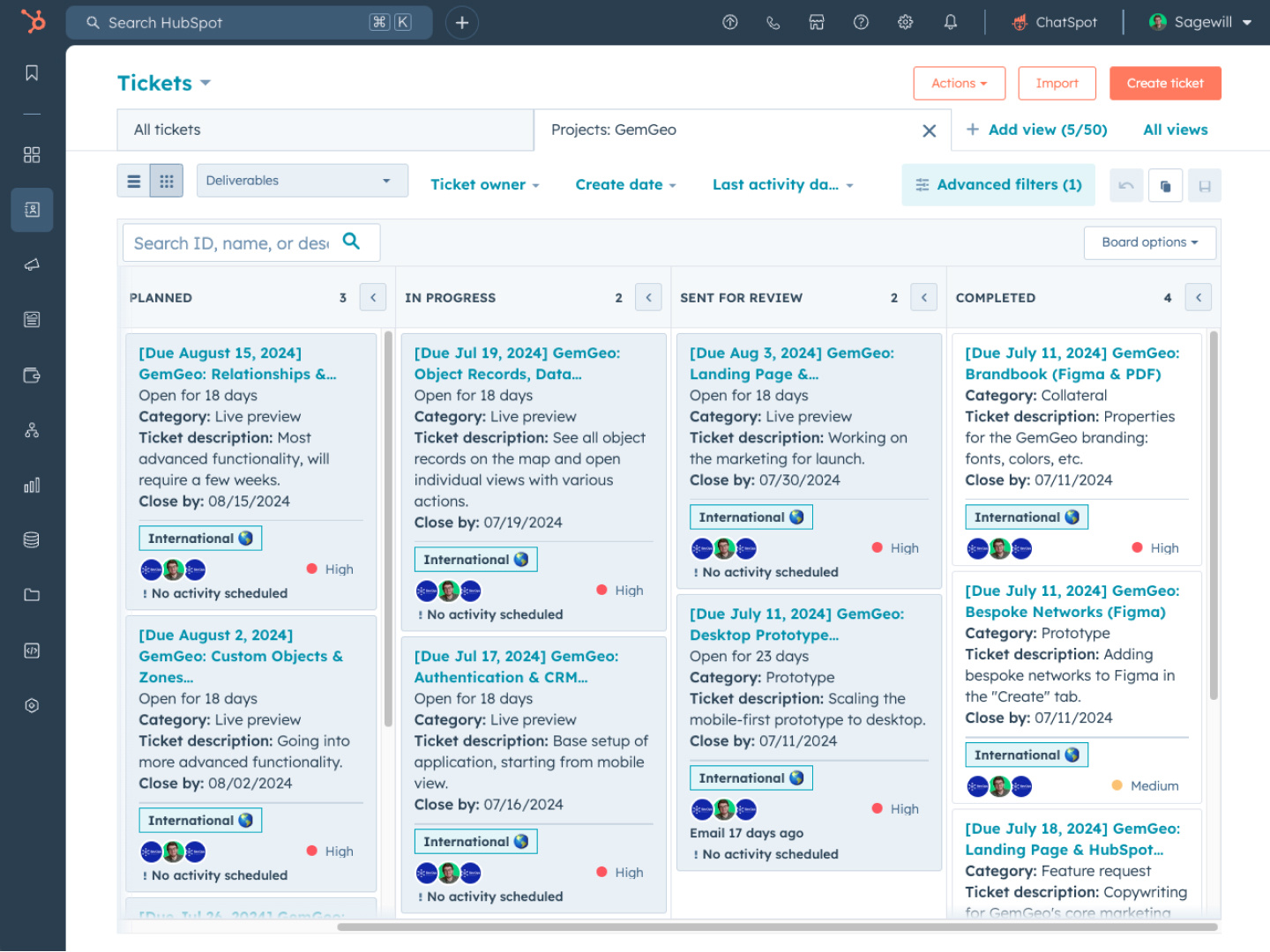Click the magnifier icon in ticket search
Viewport: 1270px width, 952px height.
(351, 242)
